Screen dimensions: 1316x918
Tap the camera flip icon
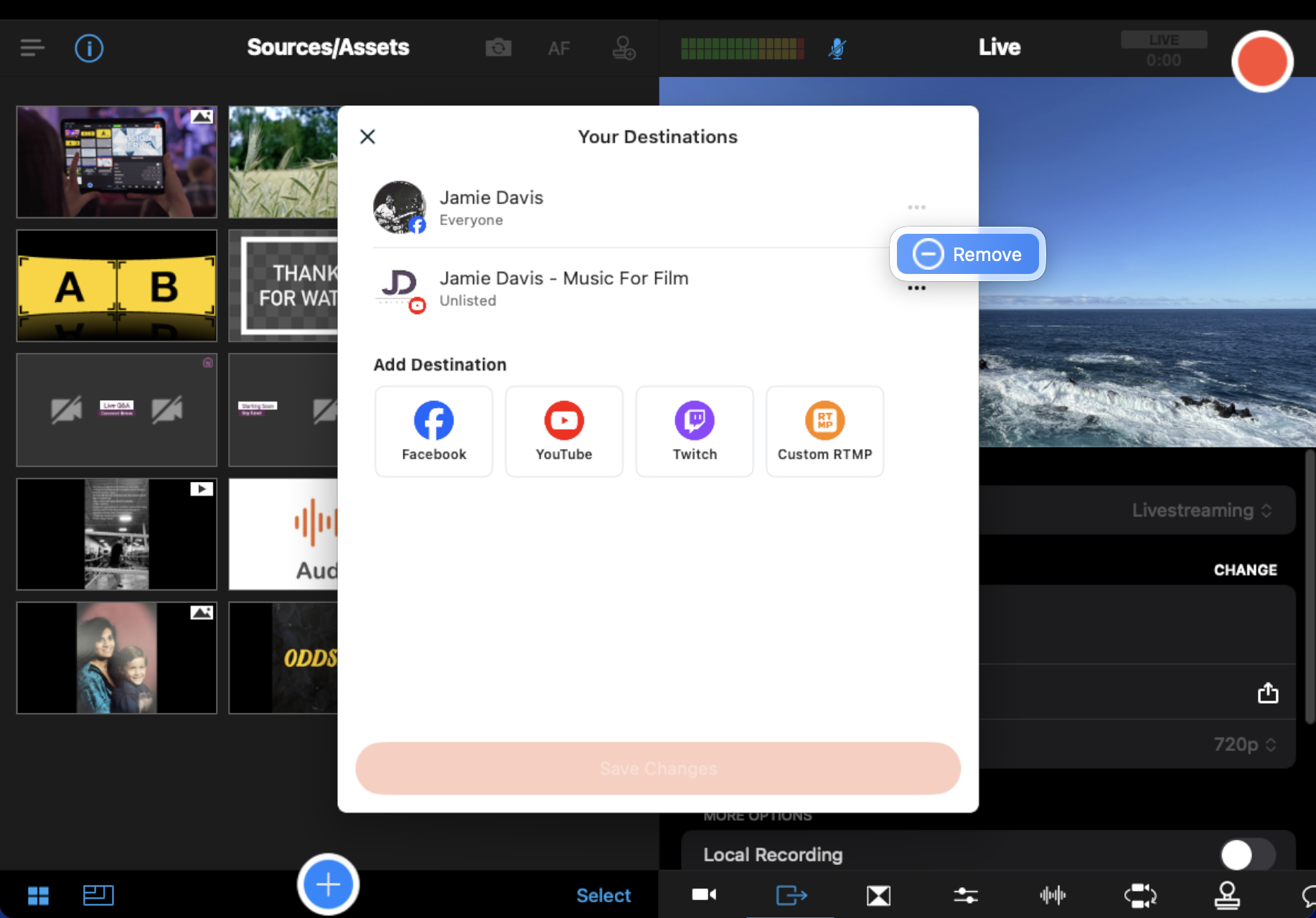point(498,48)
